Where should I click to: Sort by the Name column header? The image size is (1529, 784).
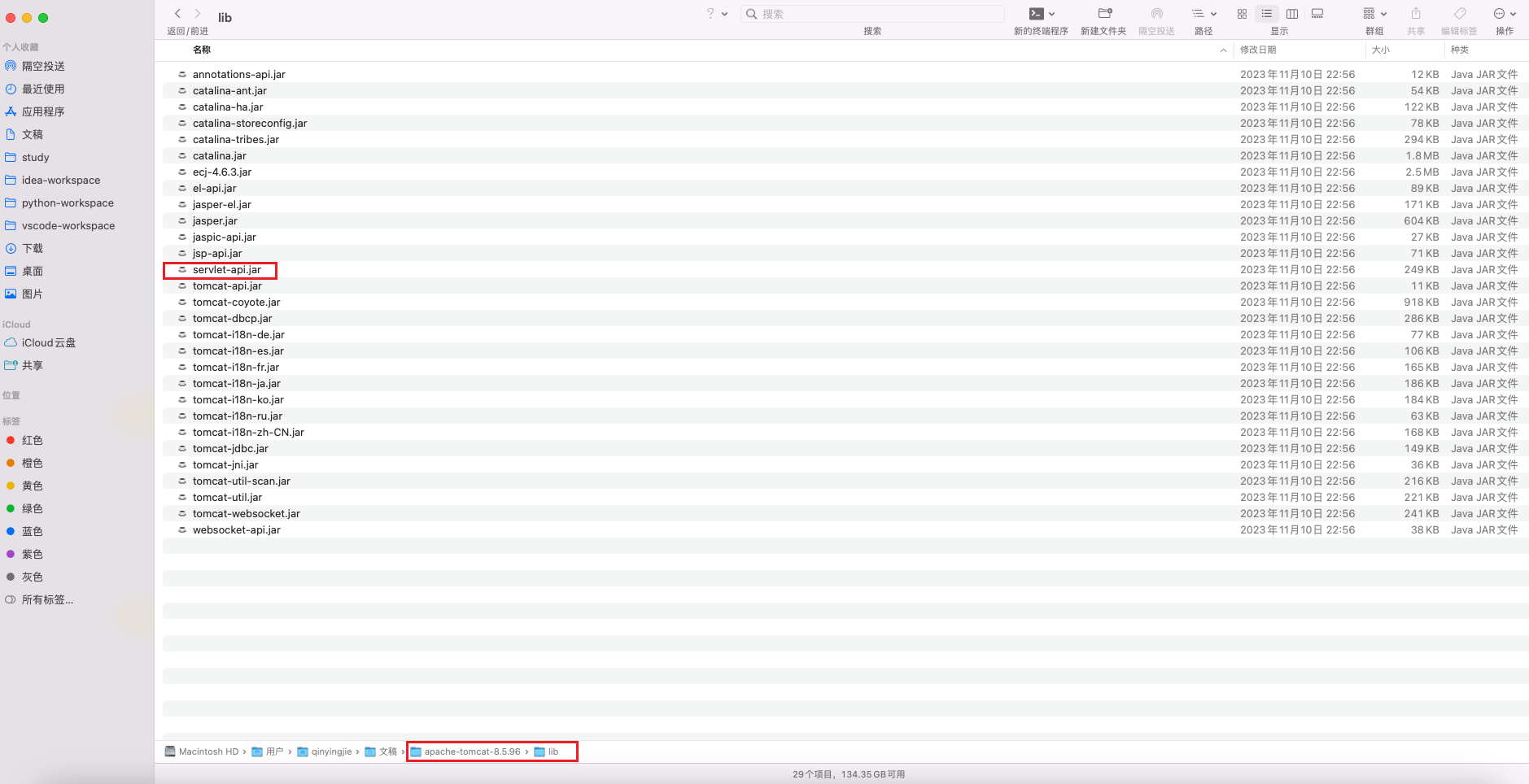coord(202,50)
